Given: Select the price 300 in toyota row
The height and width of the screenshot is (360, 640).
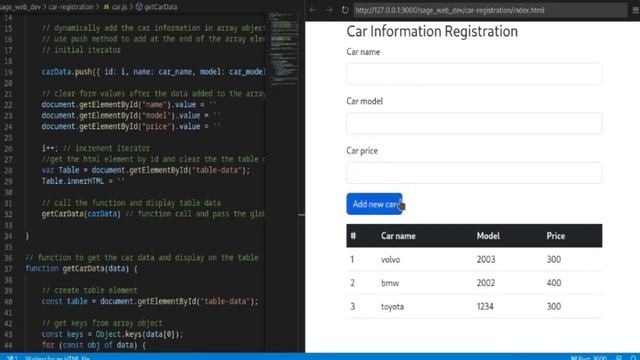Looking at the screenshot, I should click(x=553, y=307).
